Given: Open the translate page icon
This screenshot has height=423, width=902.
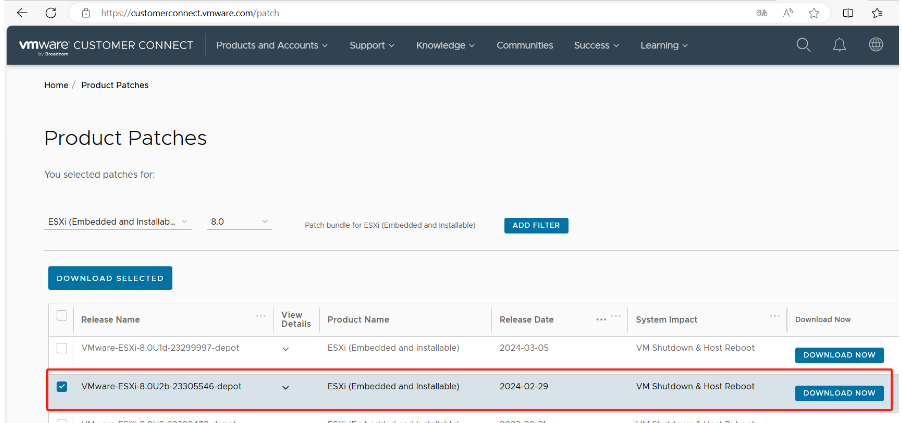Looking at the screenshot, I should pyautogui.click(x=762, y=13).
